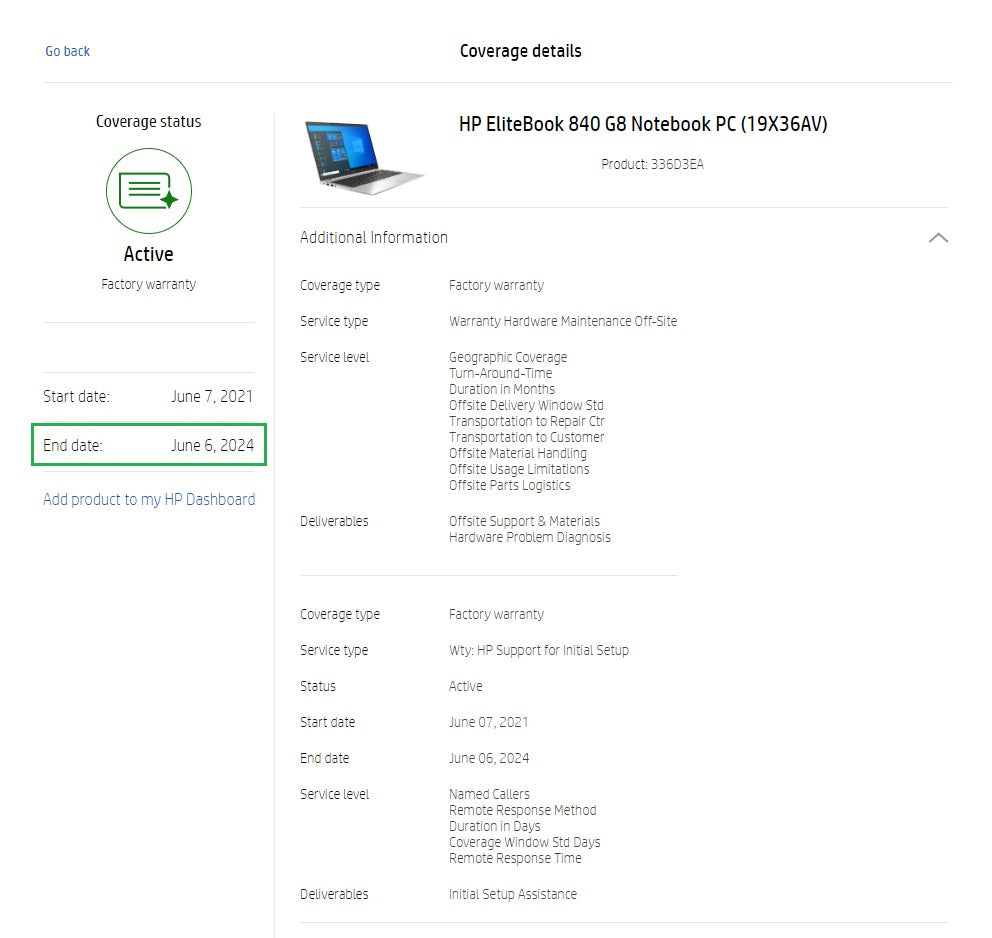This screenshot has width=992, height=938.
Task: Click Coverage Window Std Days entry
Action: [x=524, y=842]
